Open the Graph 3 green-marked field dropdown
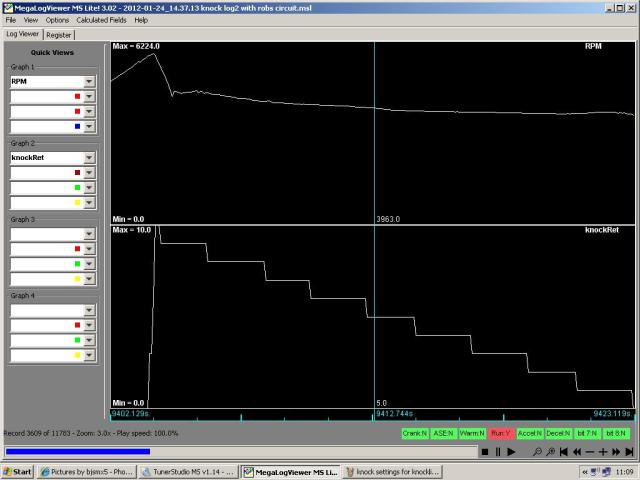Image resolution: width=640 pixels, height=480 pixels. [89, 264]
